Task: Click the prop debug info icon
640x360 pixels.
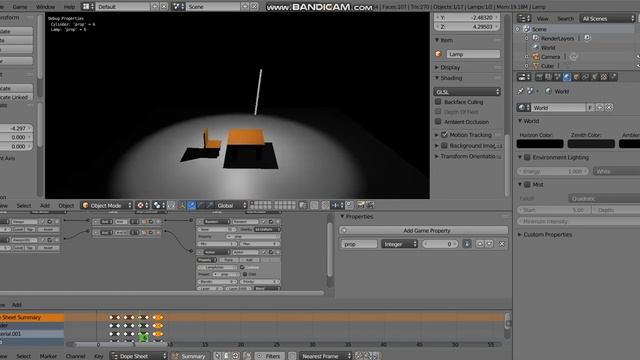Action: 467,244
